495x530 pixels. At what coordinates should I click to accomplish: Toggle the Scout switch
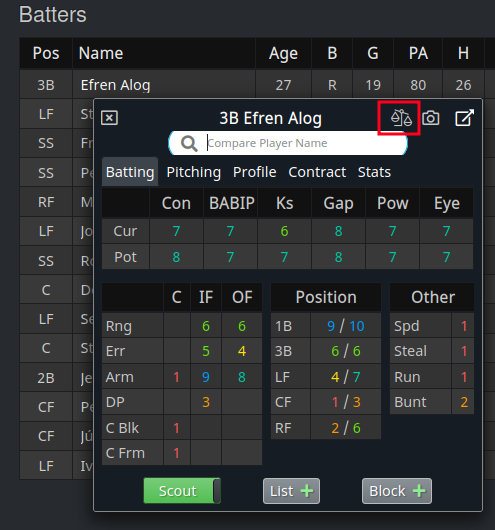coord(182,491)
